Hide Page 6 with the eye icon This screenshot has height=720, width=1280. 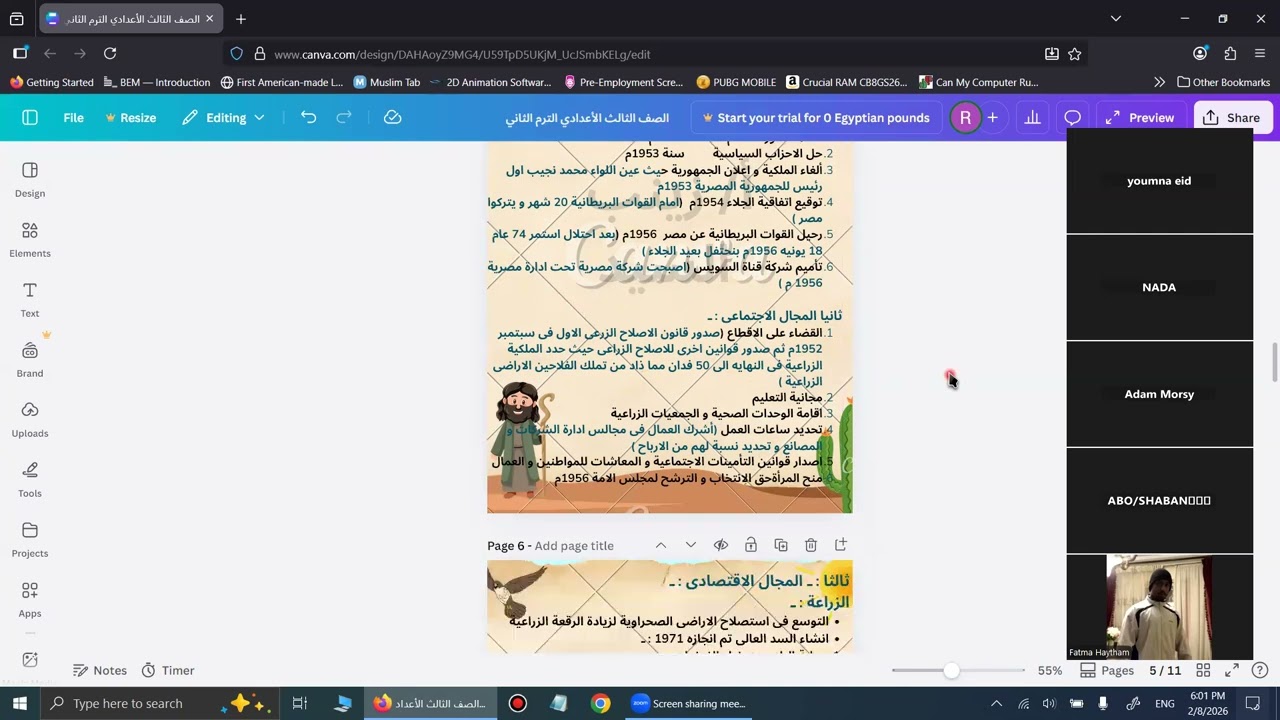[721, 545]
